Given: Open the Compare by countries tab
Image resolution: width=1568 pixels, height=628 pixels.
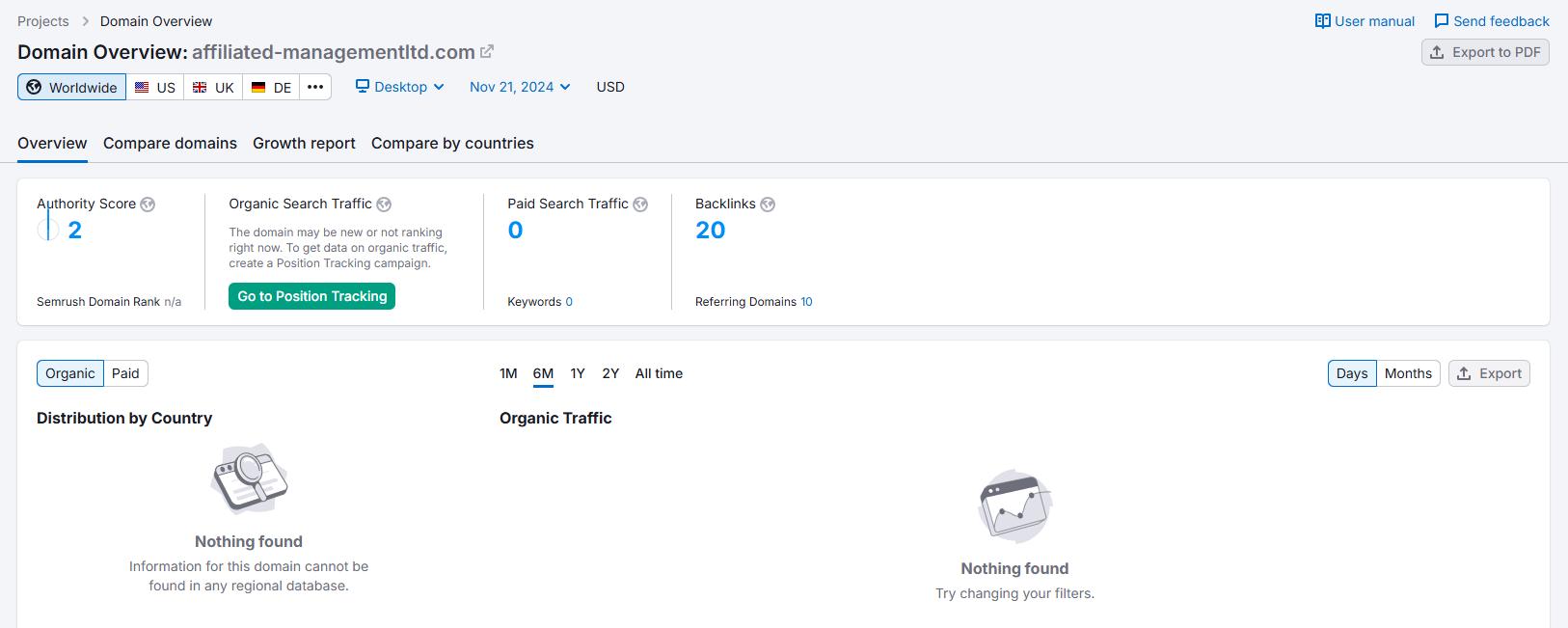Looking at the screenshot, I should point(452,143).
